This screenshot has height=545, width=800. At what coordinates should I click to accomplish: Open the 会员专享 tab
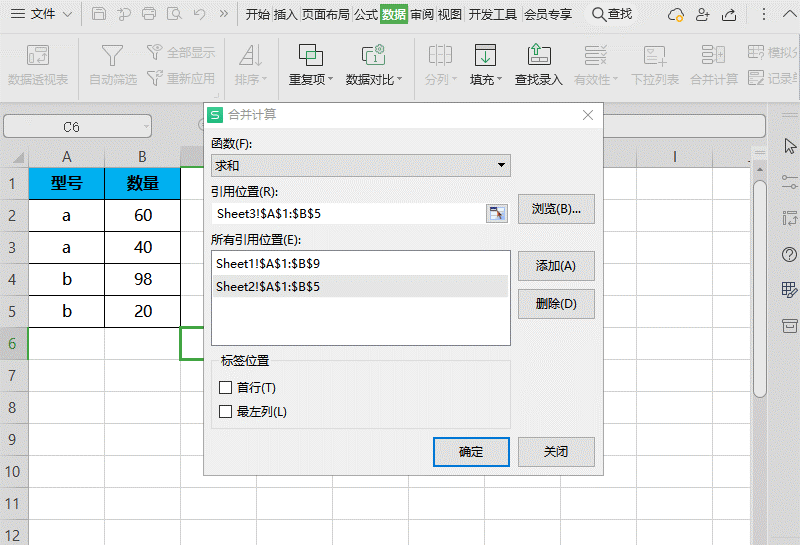click(548, 14)
